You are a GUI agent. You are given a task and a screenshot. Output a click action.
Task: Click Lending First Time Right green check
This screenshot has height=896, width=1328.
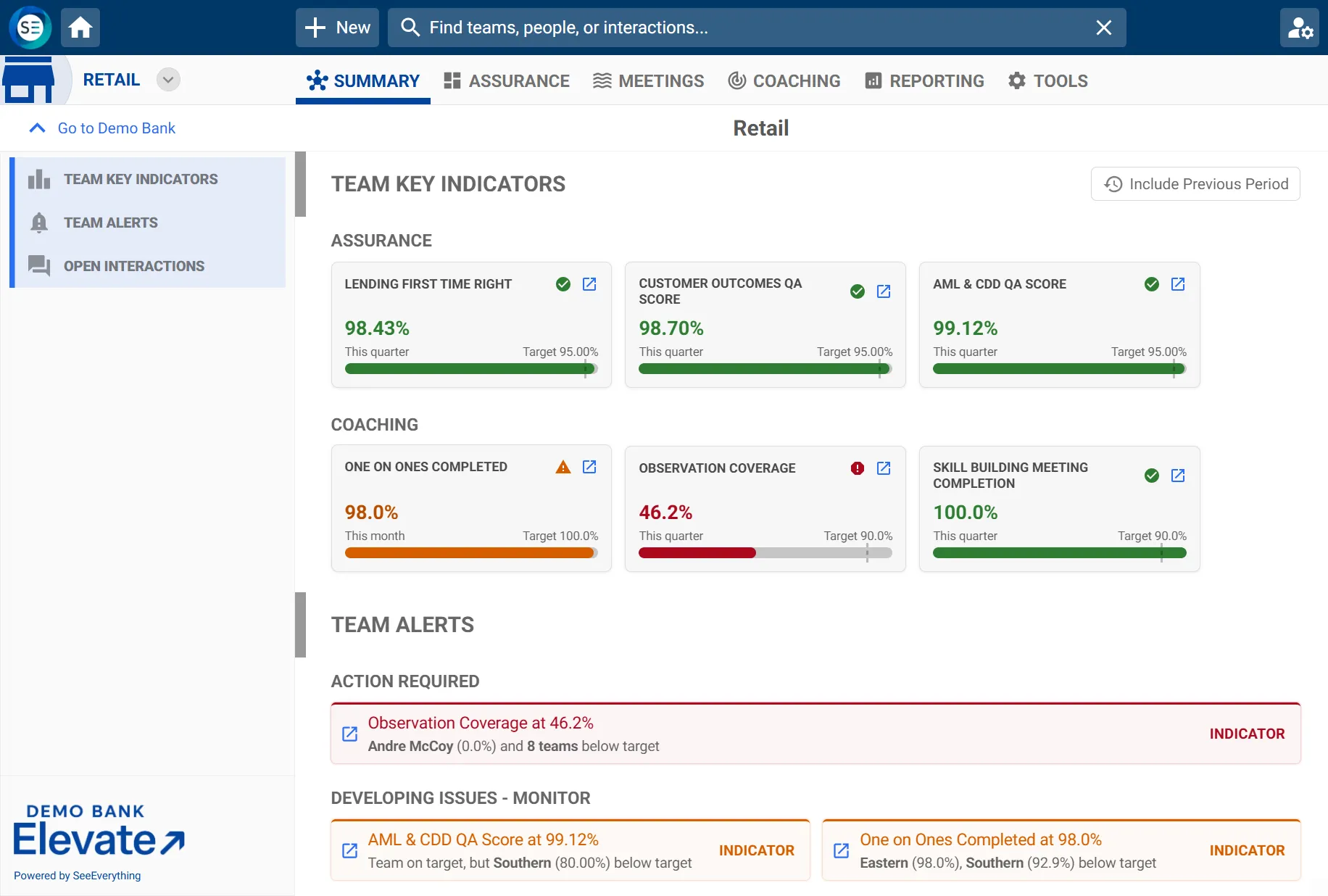pyautogui.click(x=563, y=284)
